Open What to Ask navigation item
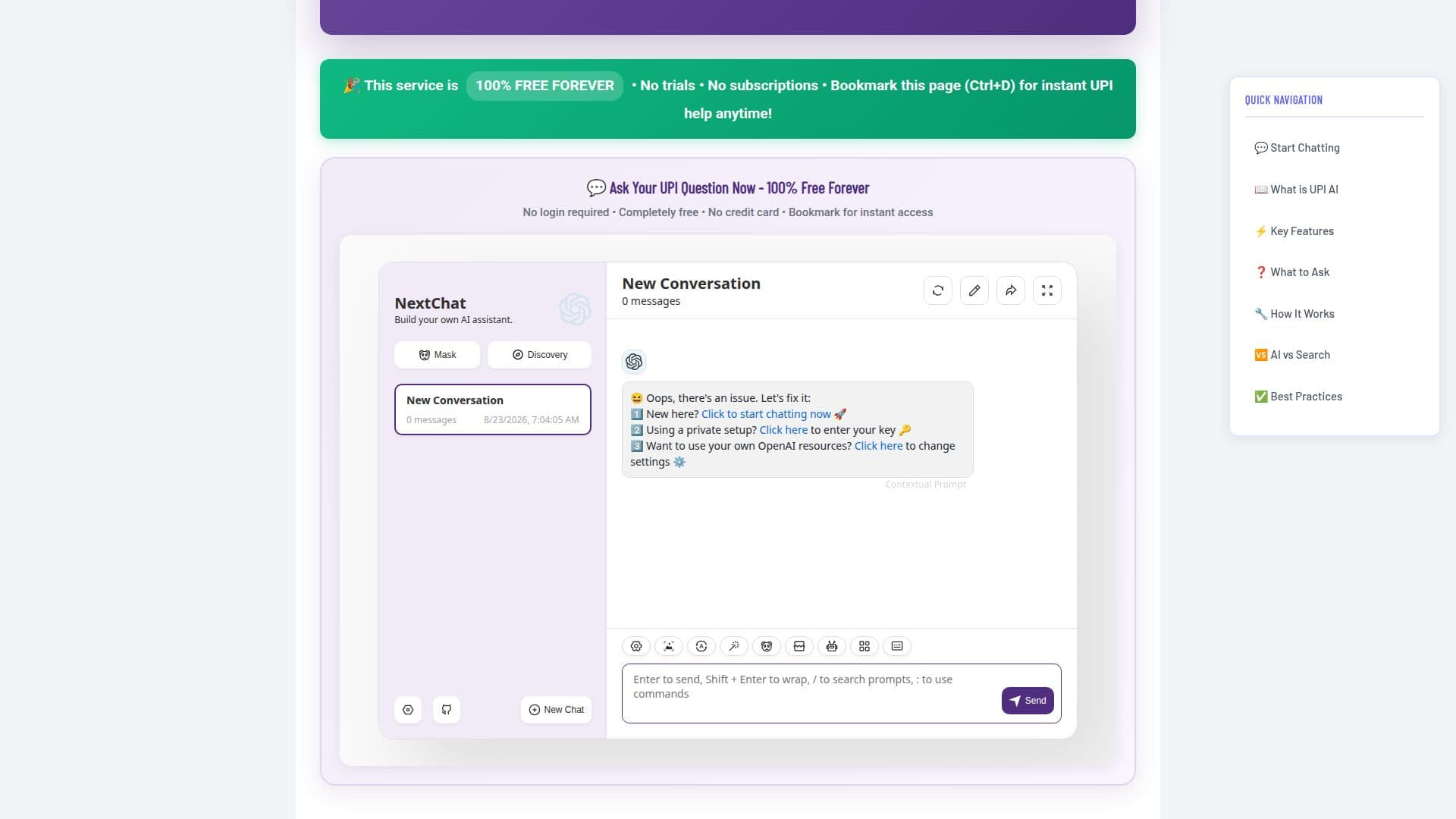The height and width of the screenshot is (819, 1456). coord(1291,272)
